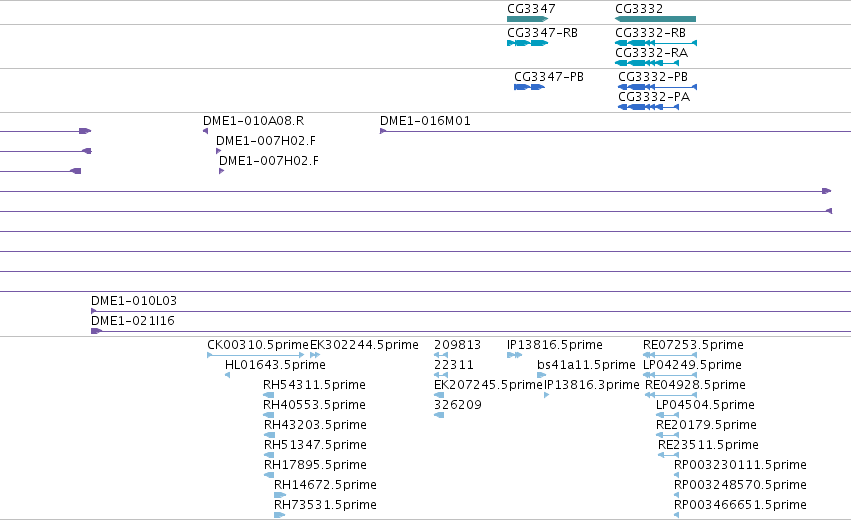
Task: Select the CG3332-PB protein feature
Action: pos(657,87)
